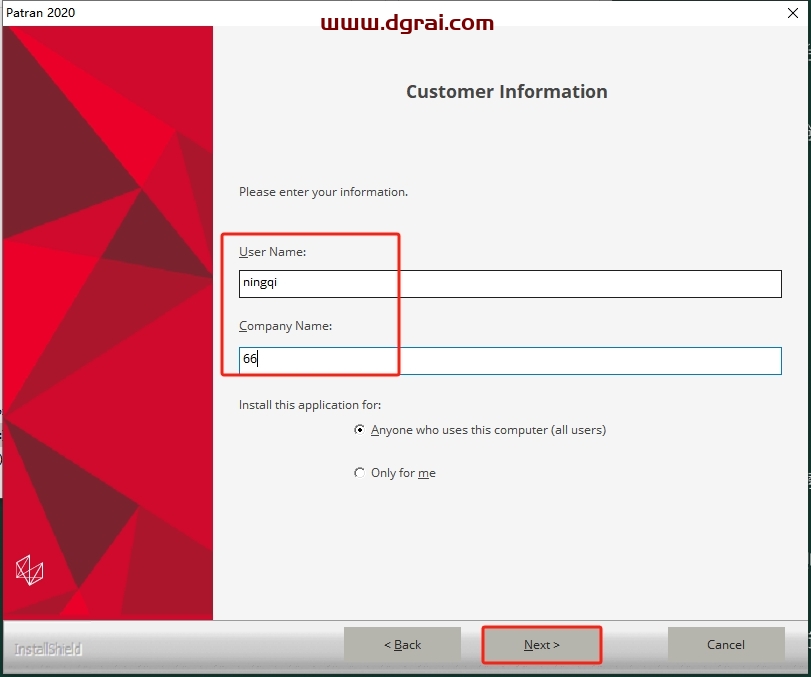Click the 'User Name:' label

273,252
